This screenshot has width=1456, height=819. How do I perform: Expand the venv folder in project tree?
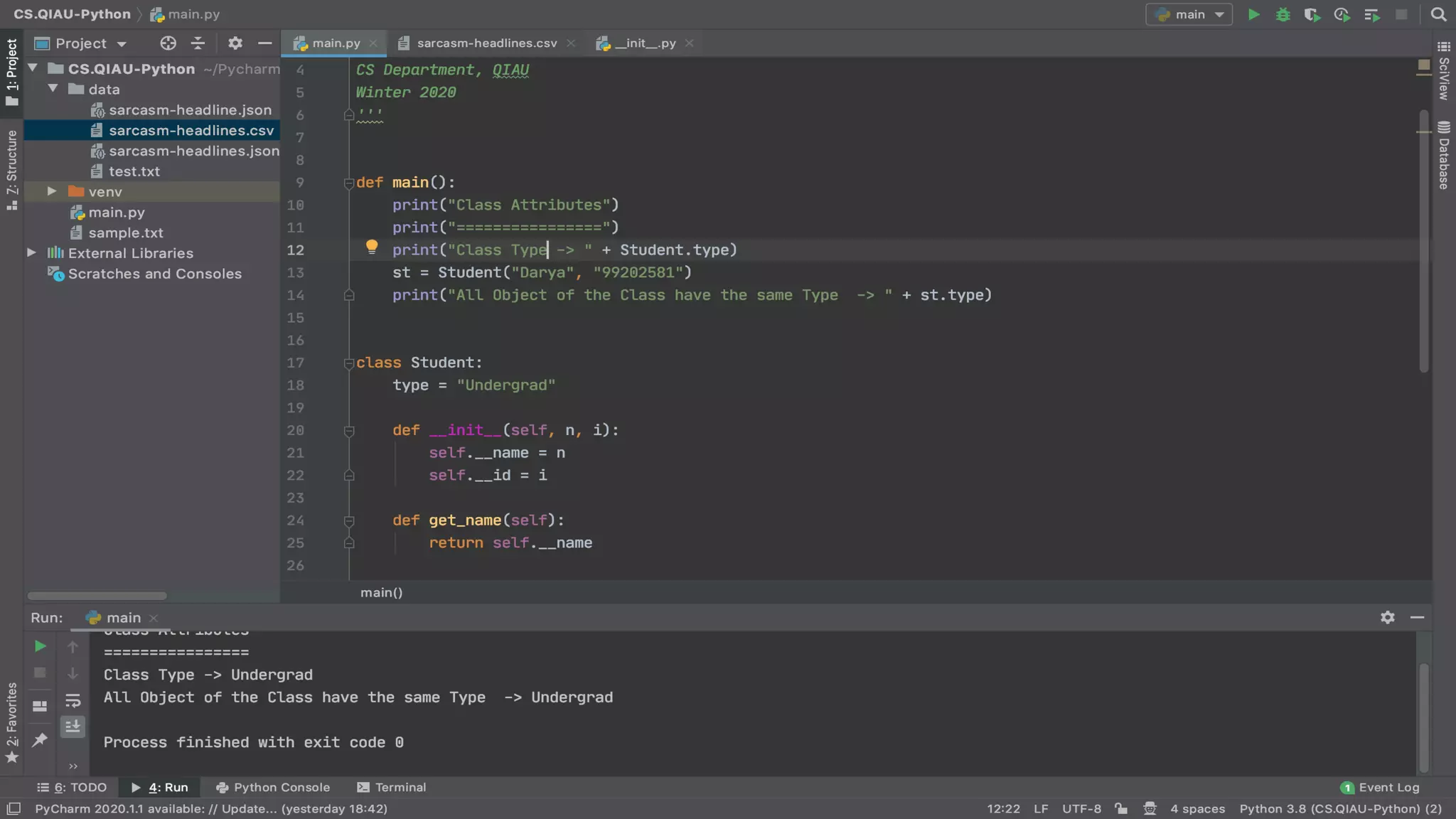tap(52, 191)
